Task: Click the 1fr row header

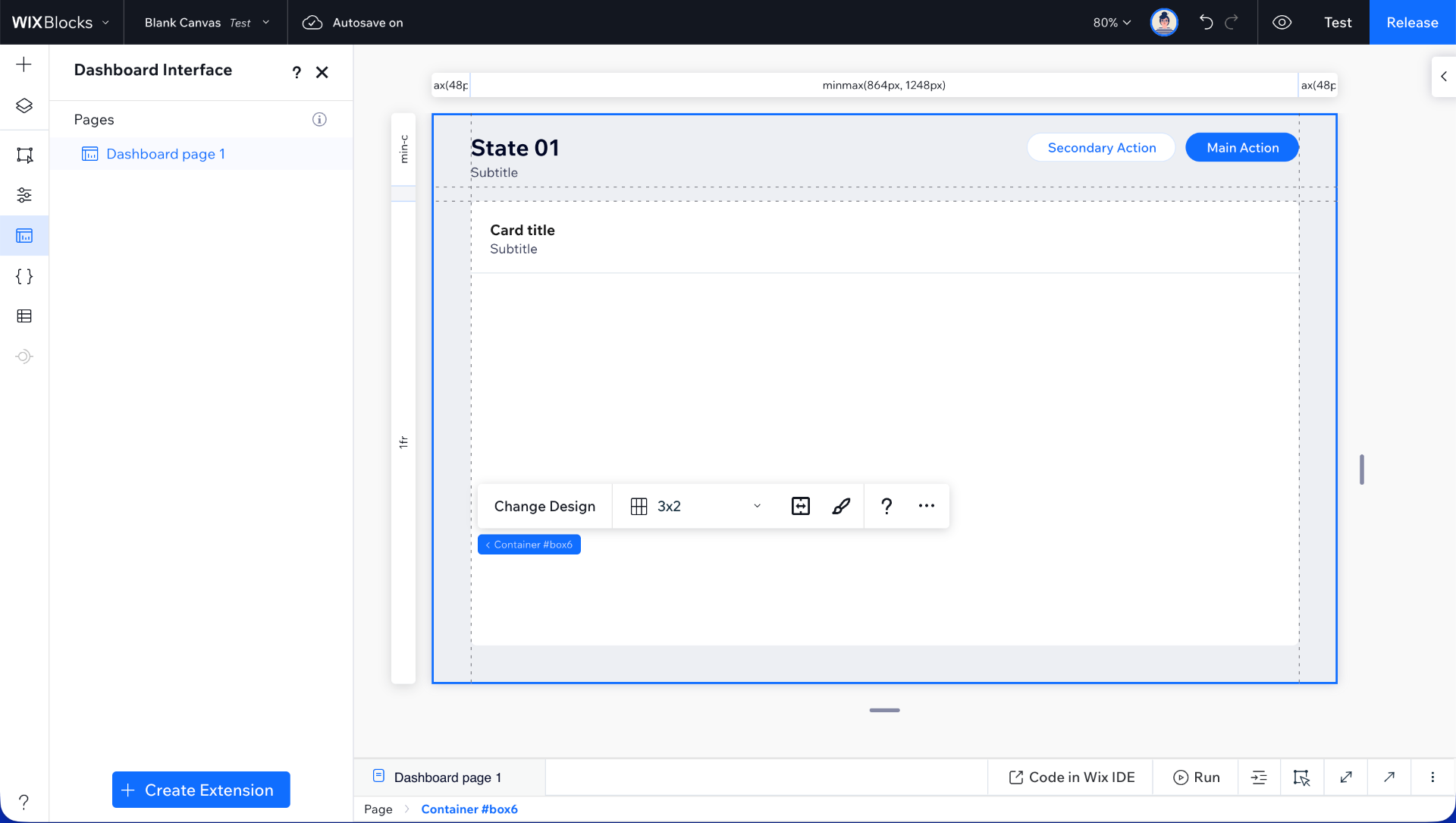Action: click(x=403, y=442)
